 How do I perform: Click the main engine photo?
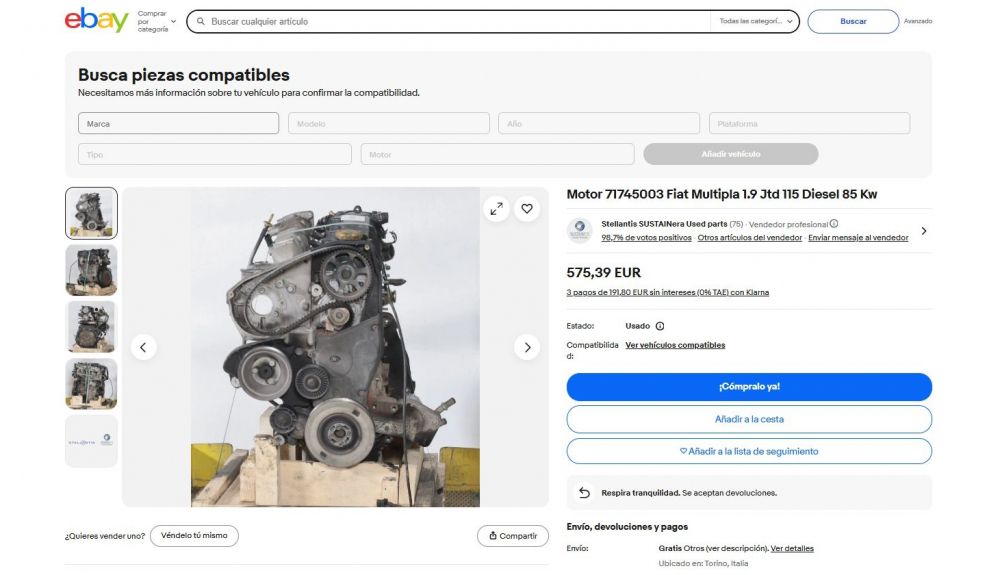pyautogui.click(x=335, y=347)
